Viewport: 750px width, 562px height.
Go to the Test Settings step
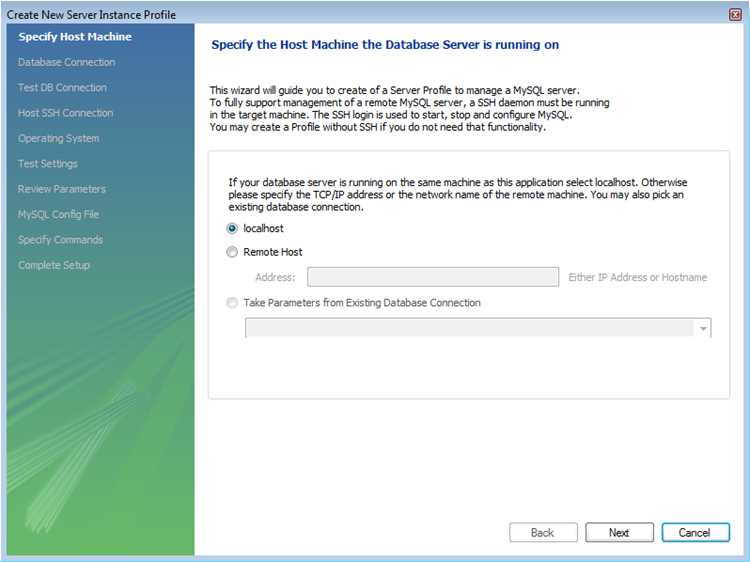(48, 164)
